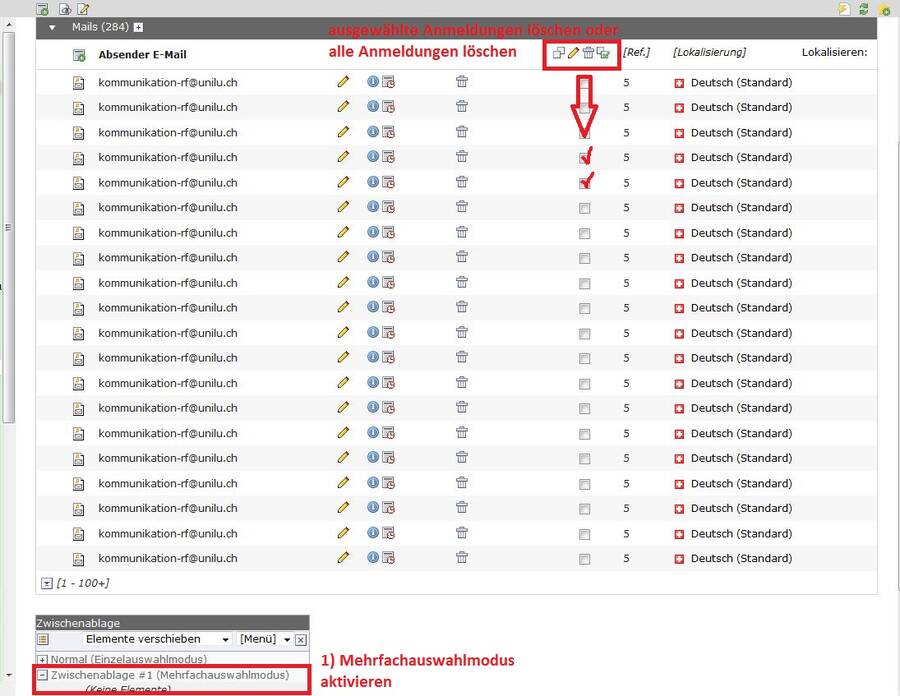900x696 pixels.
Task: Click transfer selection to clipboard icon in header
Action: pyautogui.click(x=603, y=53)
